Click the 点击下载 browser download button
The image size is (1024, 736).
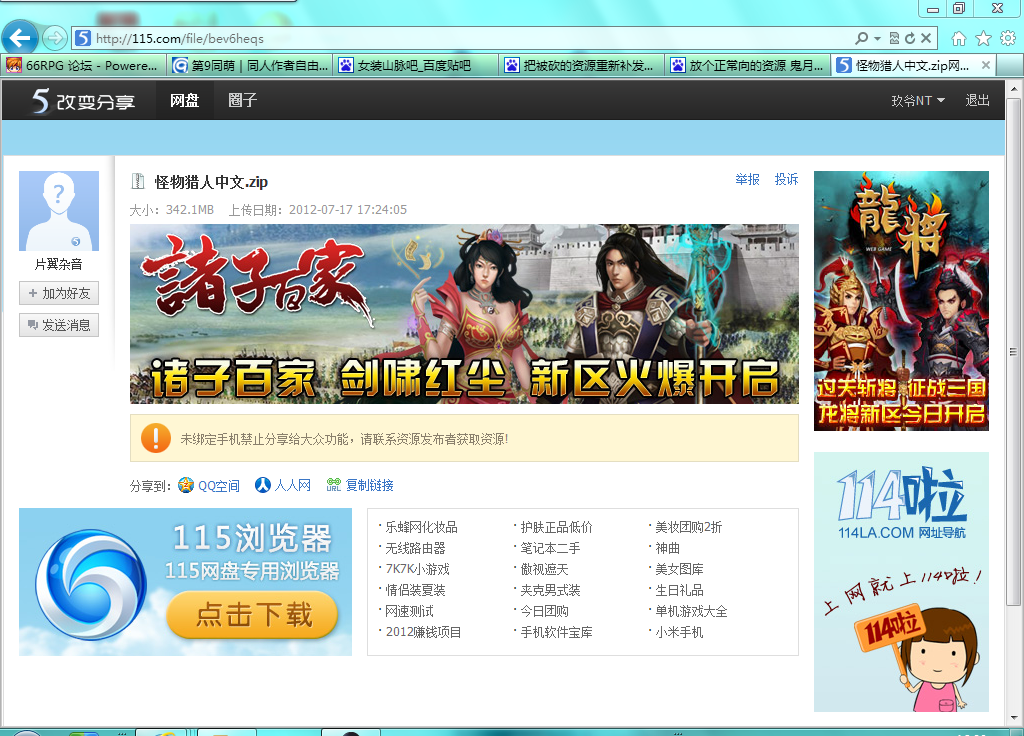[x=252, y=615]
